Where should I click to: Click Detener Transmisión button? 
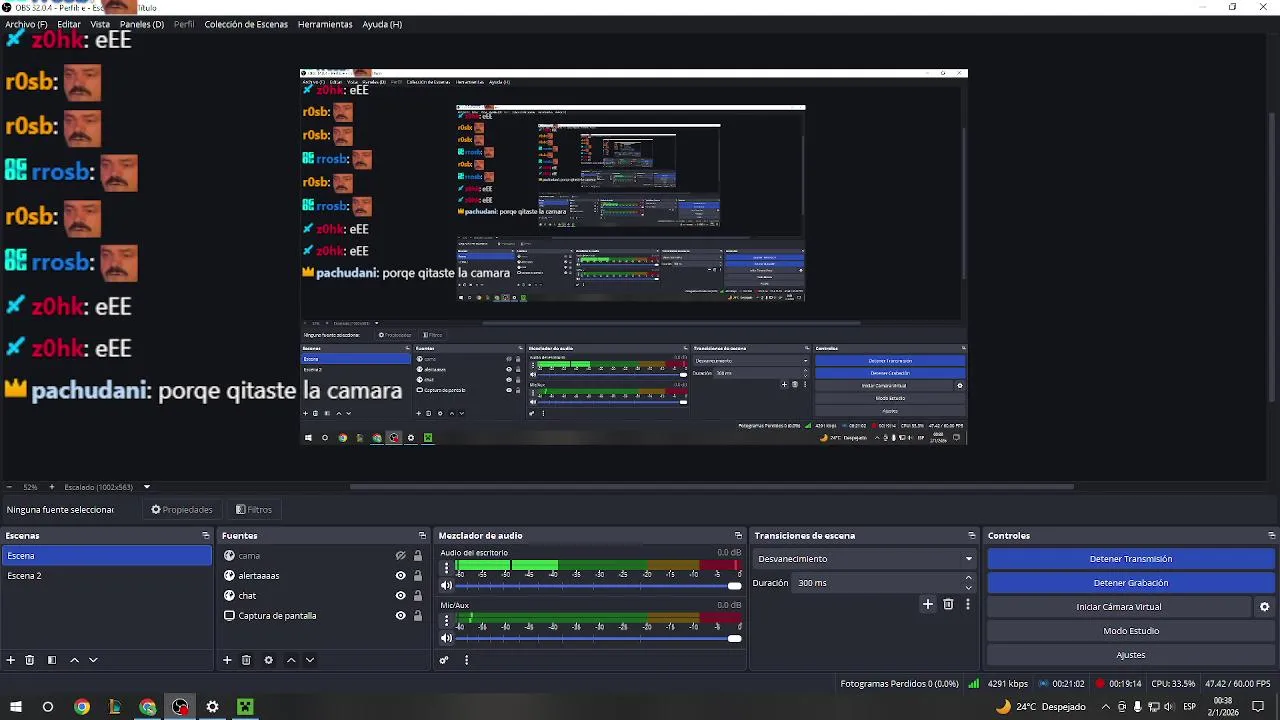pyautogui.click(x=1131, y=559)
